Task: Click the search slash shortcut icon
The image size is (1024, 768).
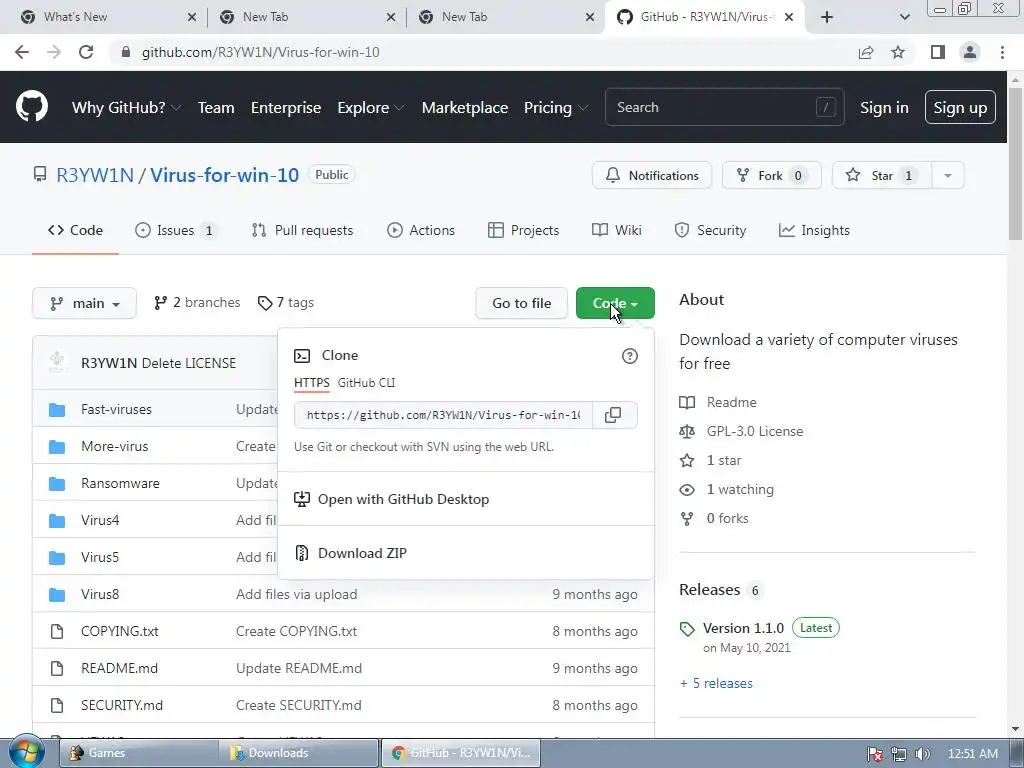Action: (825, 107)
